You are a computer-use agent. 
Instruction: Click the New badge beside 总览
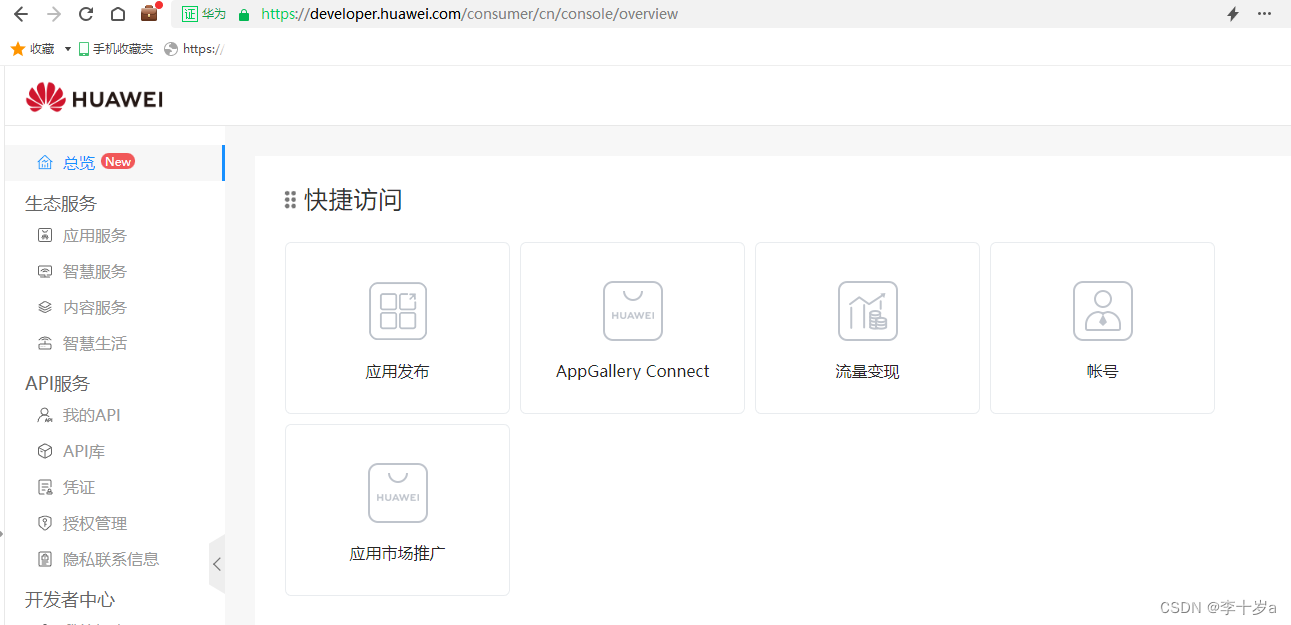click(118, 162)
